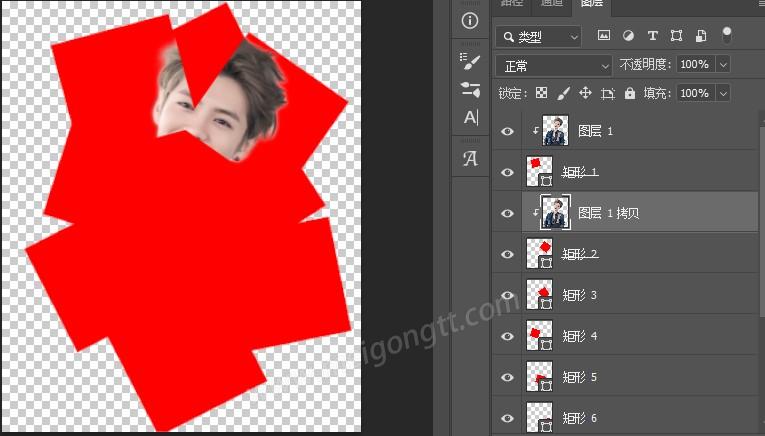Hide the 图层 1 拷贝 layer
The width and height of the screenshot is (765, 436).
coord(507,213)
